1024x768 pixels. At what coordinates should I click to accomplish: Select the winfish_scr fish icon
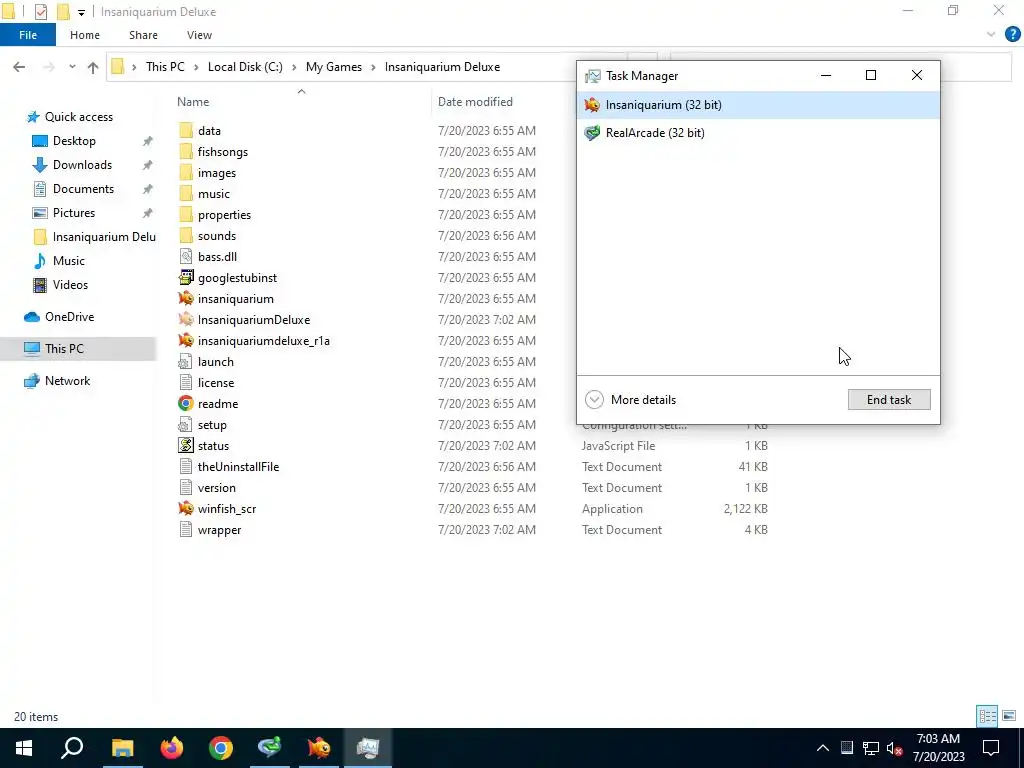tap(186, 508)
